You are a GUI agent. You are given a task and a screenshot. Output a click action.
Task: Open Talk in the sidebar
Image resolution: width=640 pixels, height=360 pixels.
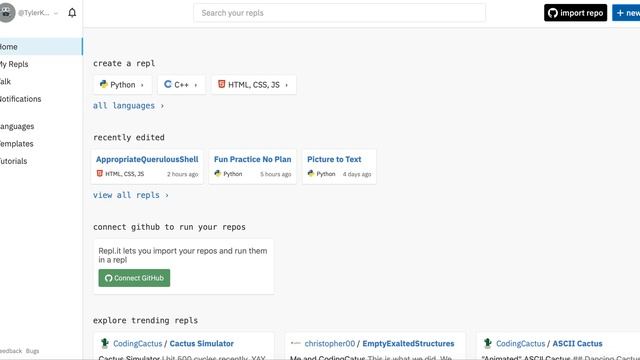click(5, 82)
